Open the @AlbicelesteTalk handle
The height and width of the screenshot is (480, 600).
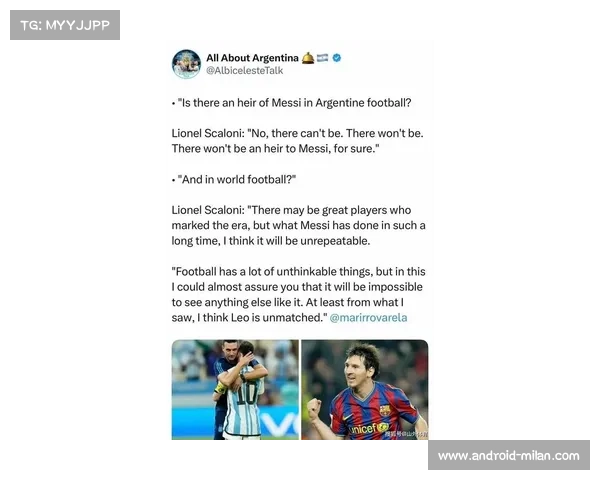[245, 70]
